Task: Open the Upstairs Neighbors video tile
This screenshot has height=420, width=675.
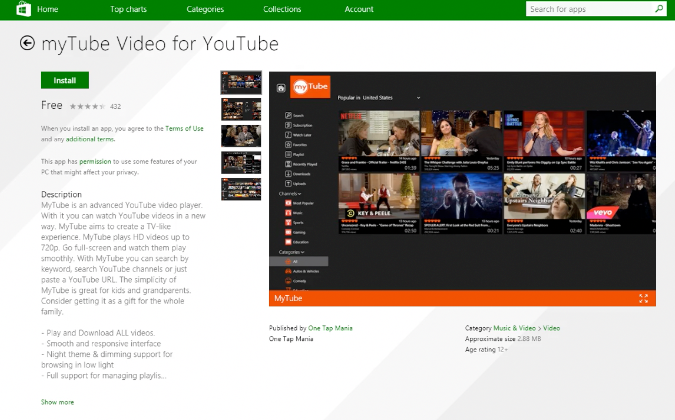Action: (544, 204)
